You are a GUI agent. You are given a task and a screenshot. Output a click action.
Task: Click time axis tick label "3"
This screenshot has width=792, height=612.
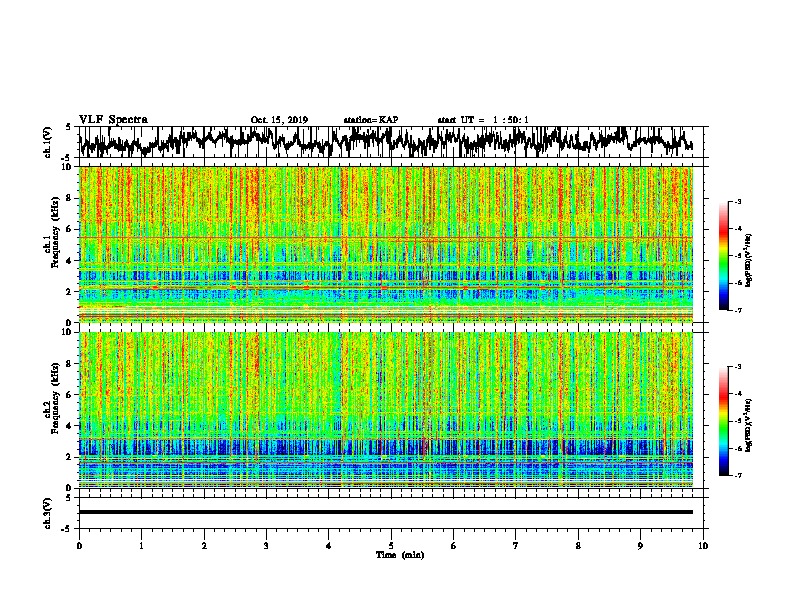pos(266,546)
